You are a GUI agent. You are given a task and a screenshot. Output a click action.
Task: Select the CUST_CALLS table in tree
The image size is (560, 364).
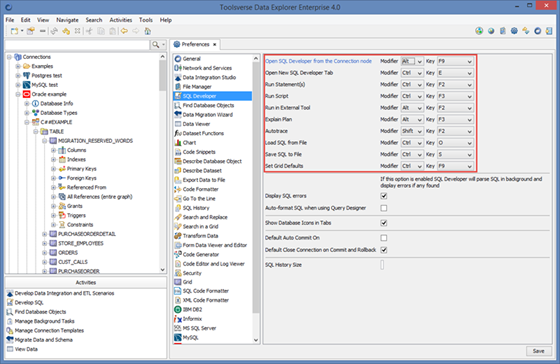73,262
